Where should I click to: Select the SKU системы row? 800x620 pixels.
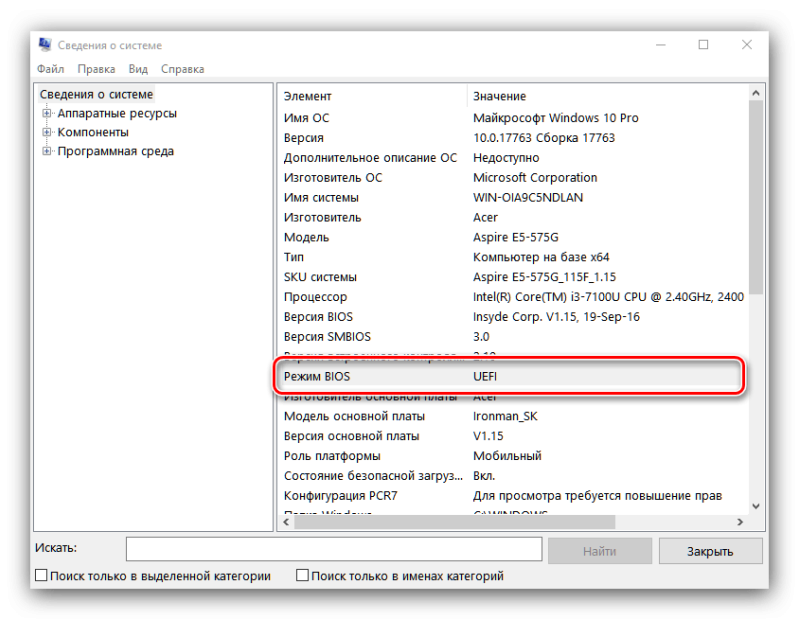click(513, 277)
